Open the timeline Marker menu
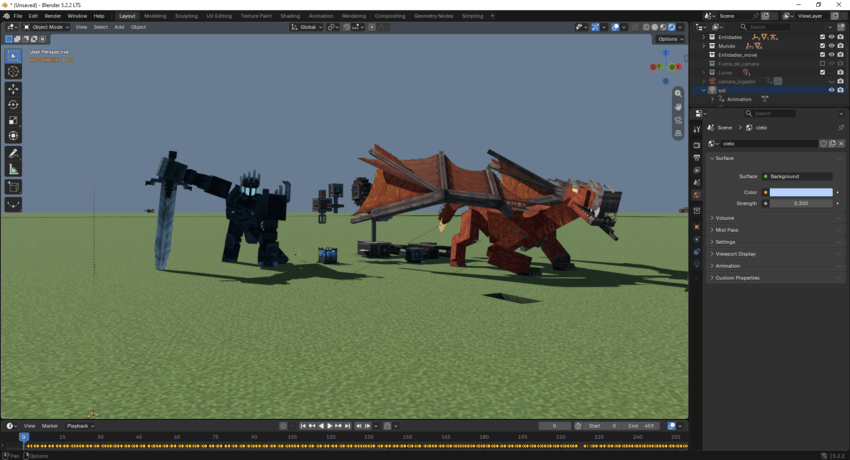Image resolution: width=850 pixels, height=460 pixels. 50,426
